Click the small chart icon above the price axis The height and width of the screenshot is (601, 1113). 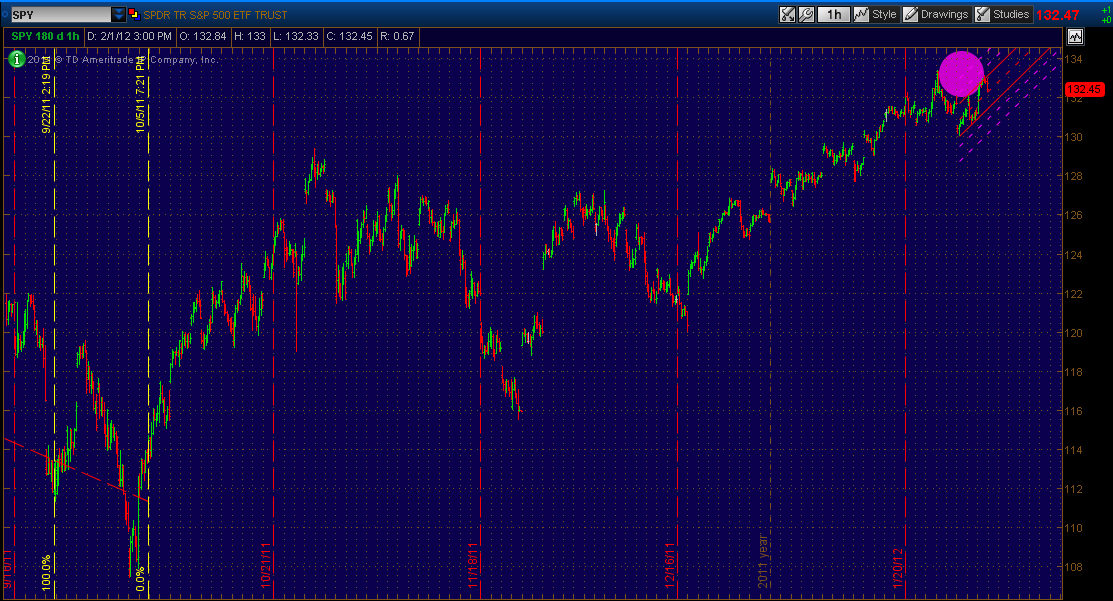click(1075, 36)
